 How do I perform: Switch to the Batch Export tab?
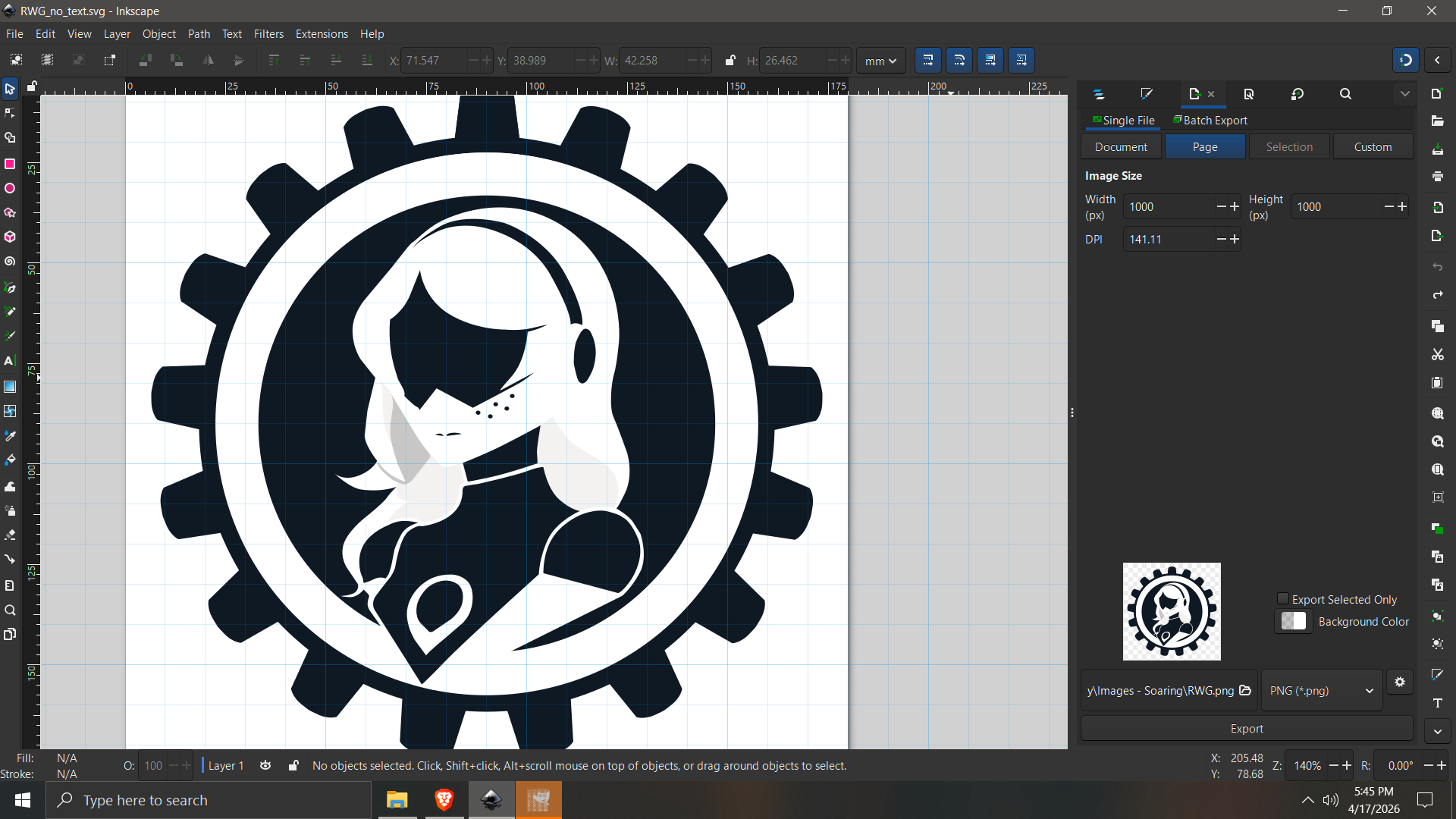click(1210, 121)
